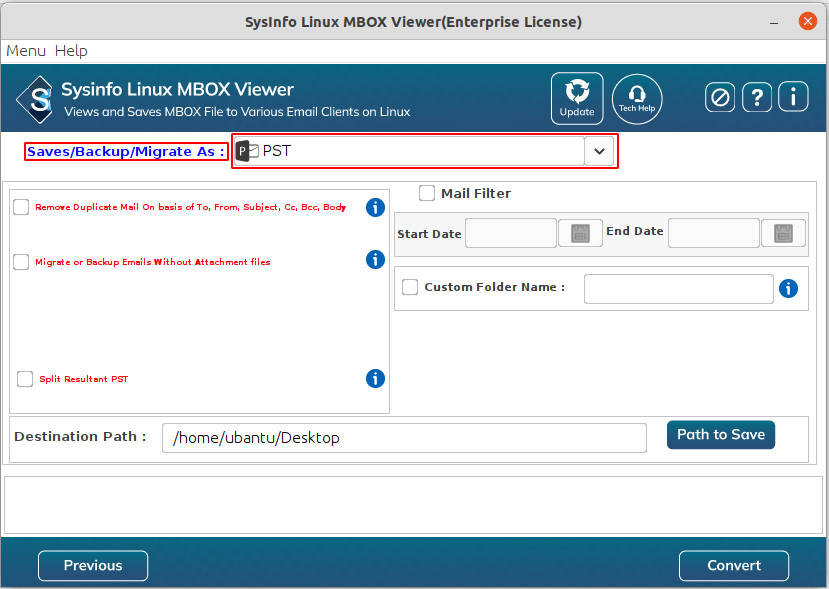This screenshot has width=829, height=589.
Task: Open the question mark help icon
Action: tap(757, 97)
